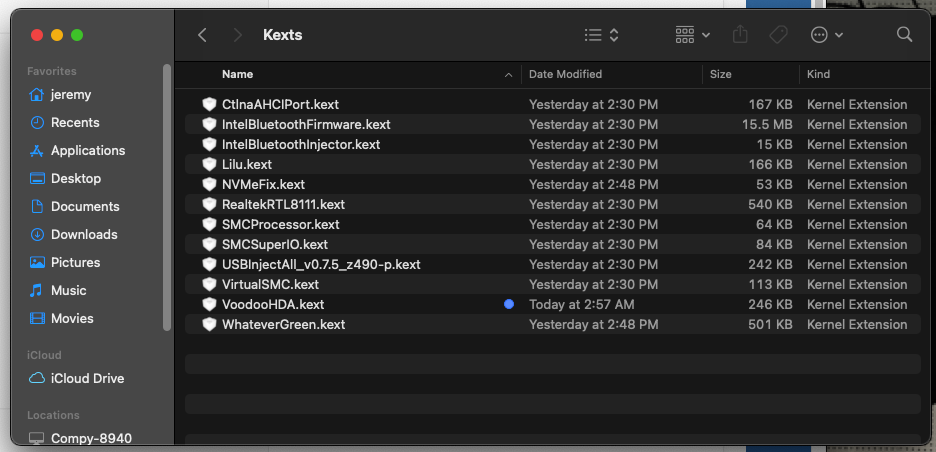Open iCloud Drive in the sidebar

coord(76,379)
